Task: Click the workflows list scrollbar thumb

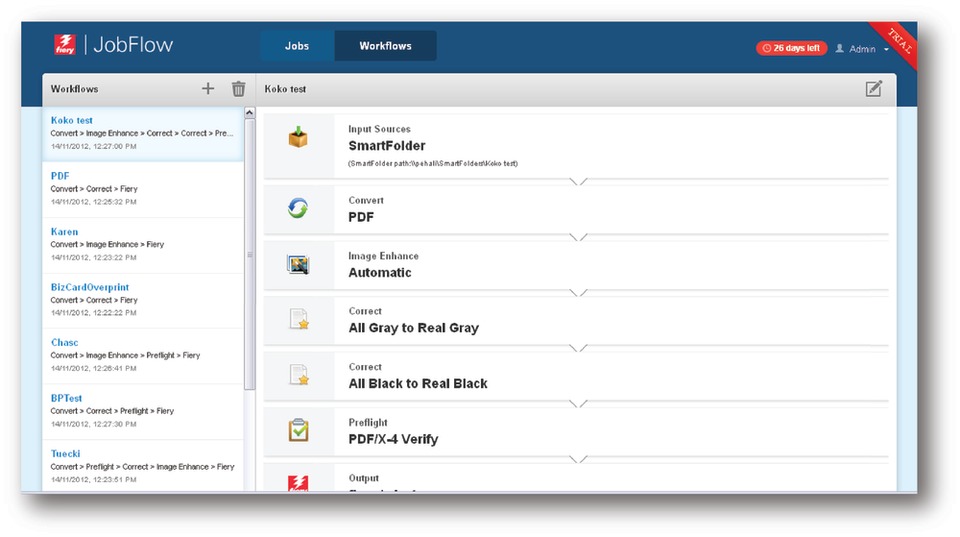Action: tap(249, 254)
